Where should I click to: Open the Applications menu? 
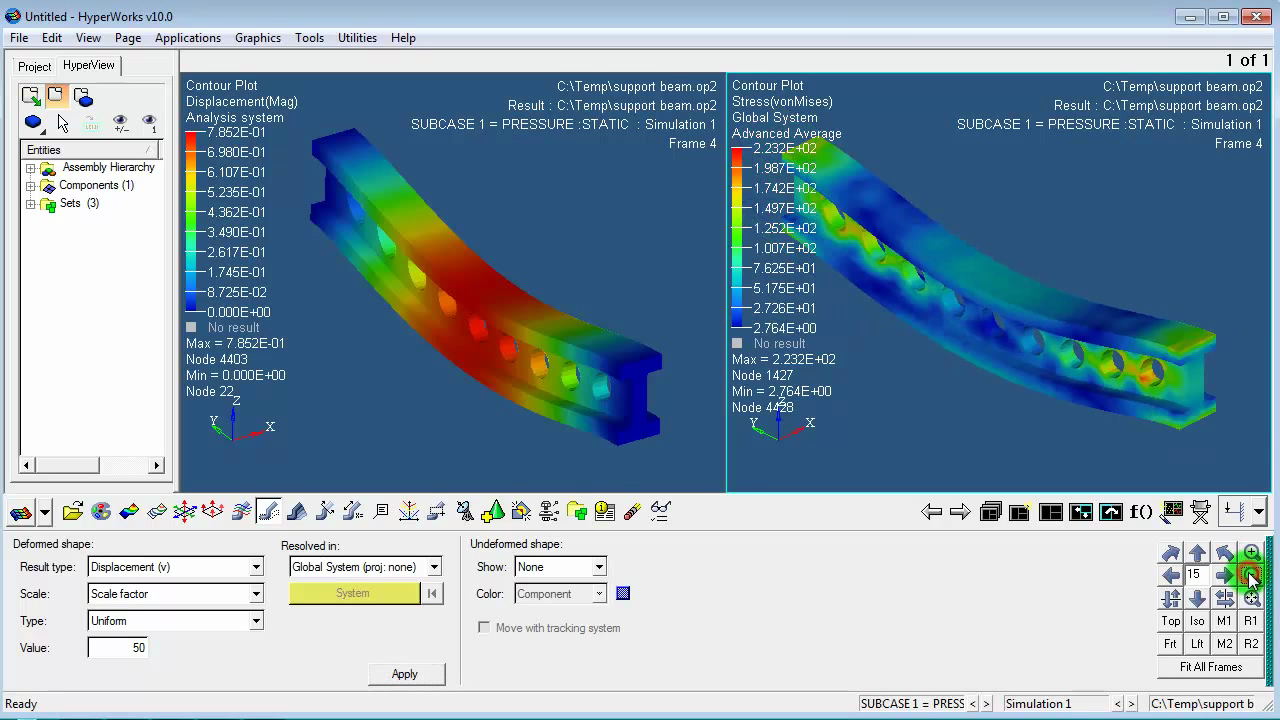click(x=188, y=38)
